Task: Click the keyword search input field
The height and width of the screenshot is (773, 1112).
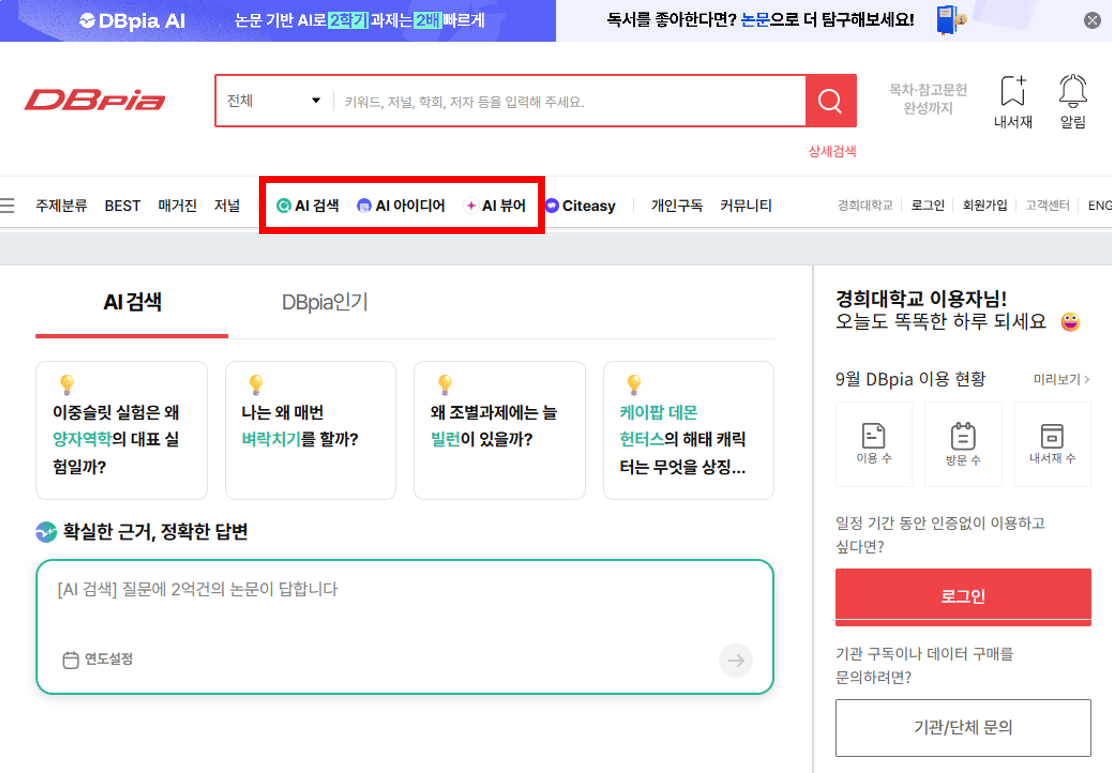Action: (x=568, y=101)
